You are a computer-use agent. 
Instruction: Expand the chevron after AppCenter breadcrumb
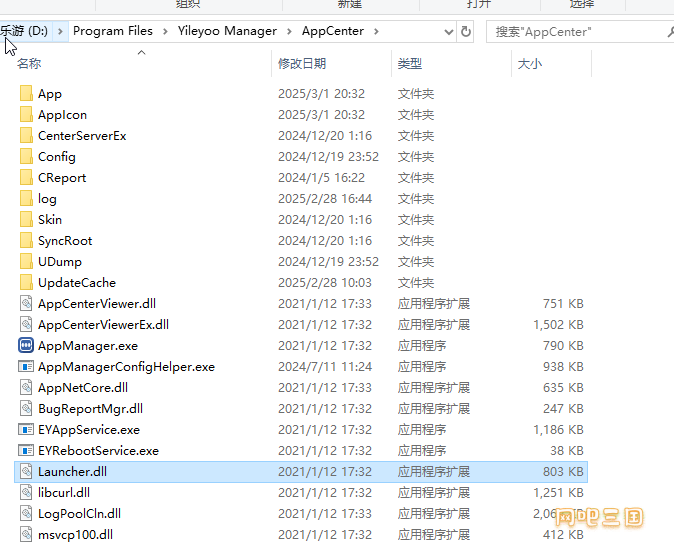[x=376, y=31]
